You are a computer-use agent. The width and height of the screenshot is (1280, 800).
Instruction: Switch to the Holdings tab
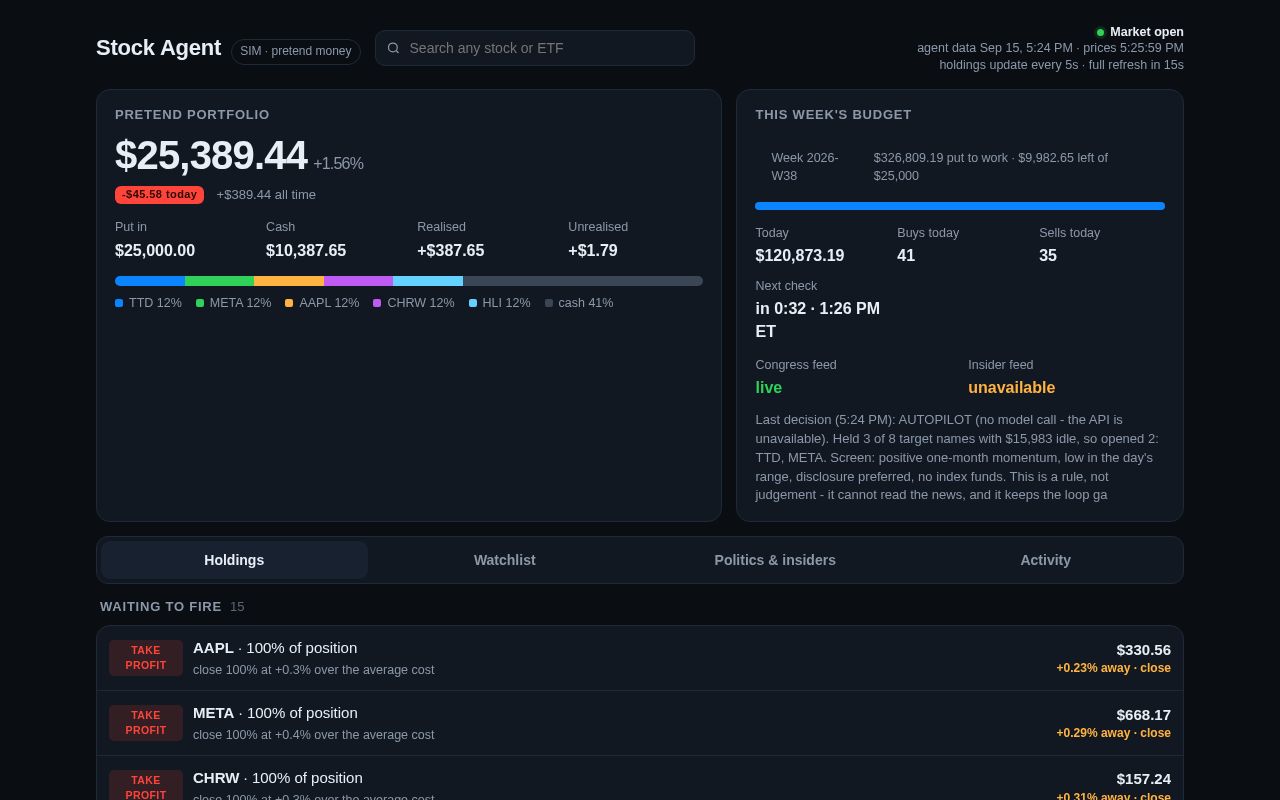(x=234, y=560)
